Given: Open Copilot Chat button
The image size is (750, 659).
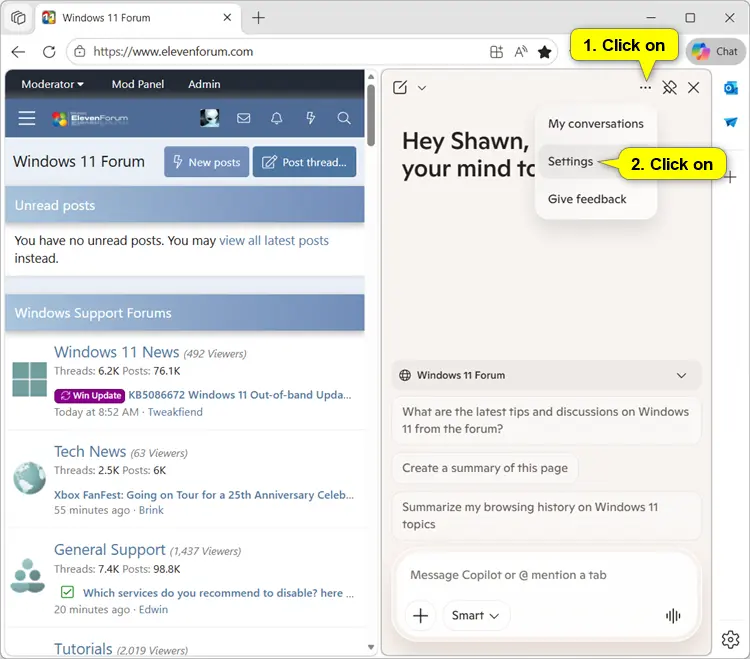Looking at the screenshot, I should [x=715, y=51].
